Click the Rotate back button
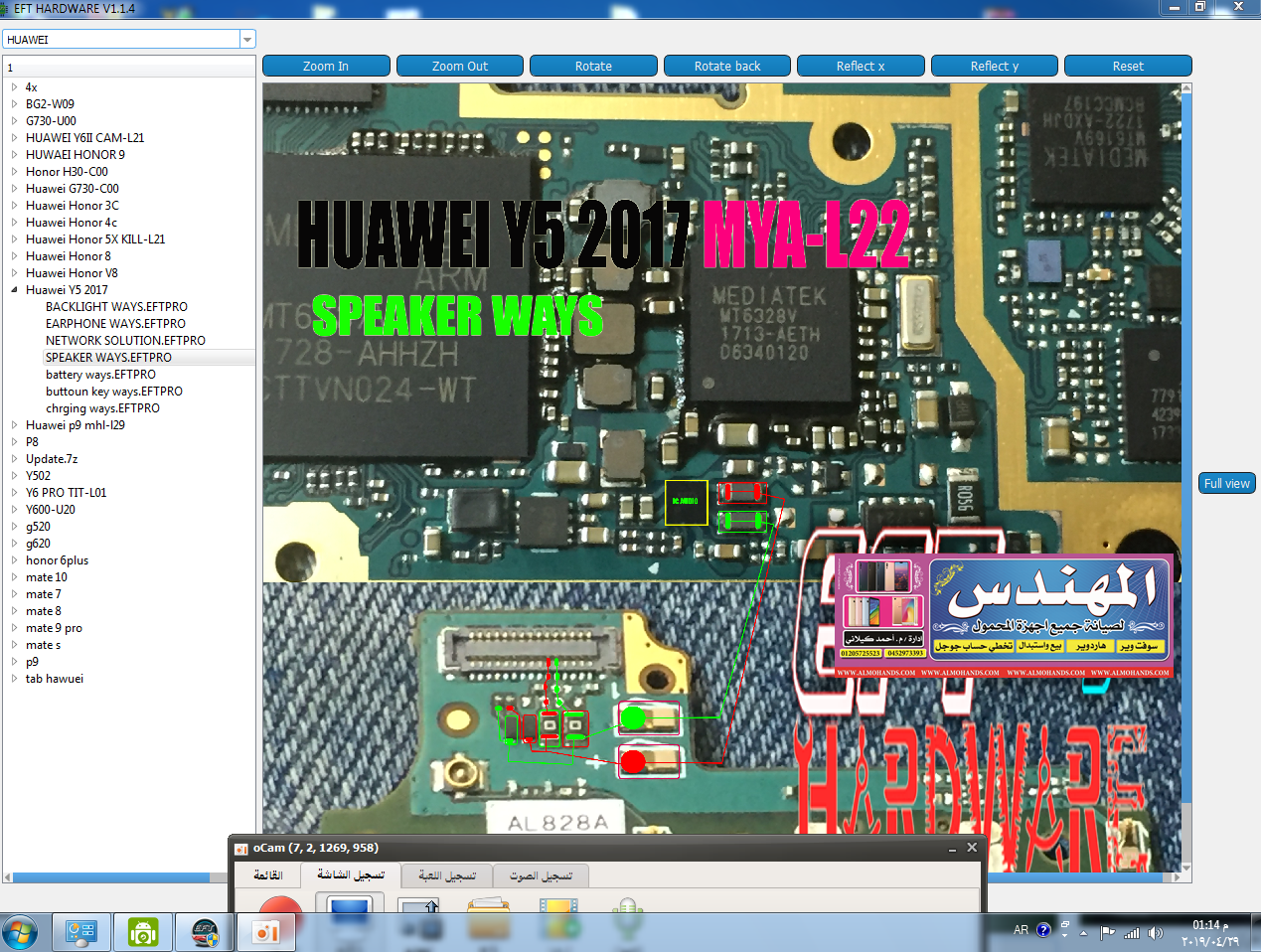The width and height of the screenshot is (1261, 952). [x=727, y=66]
